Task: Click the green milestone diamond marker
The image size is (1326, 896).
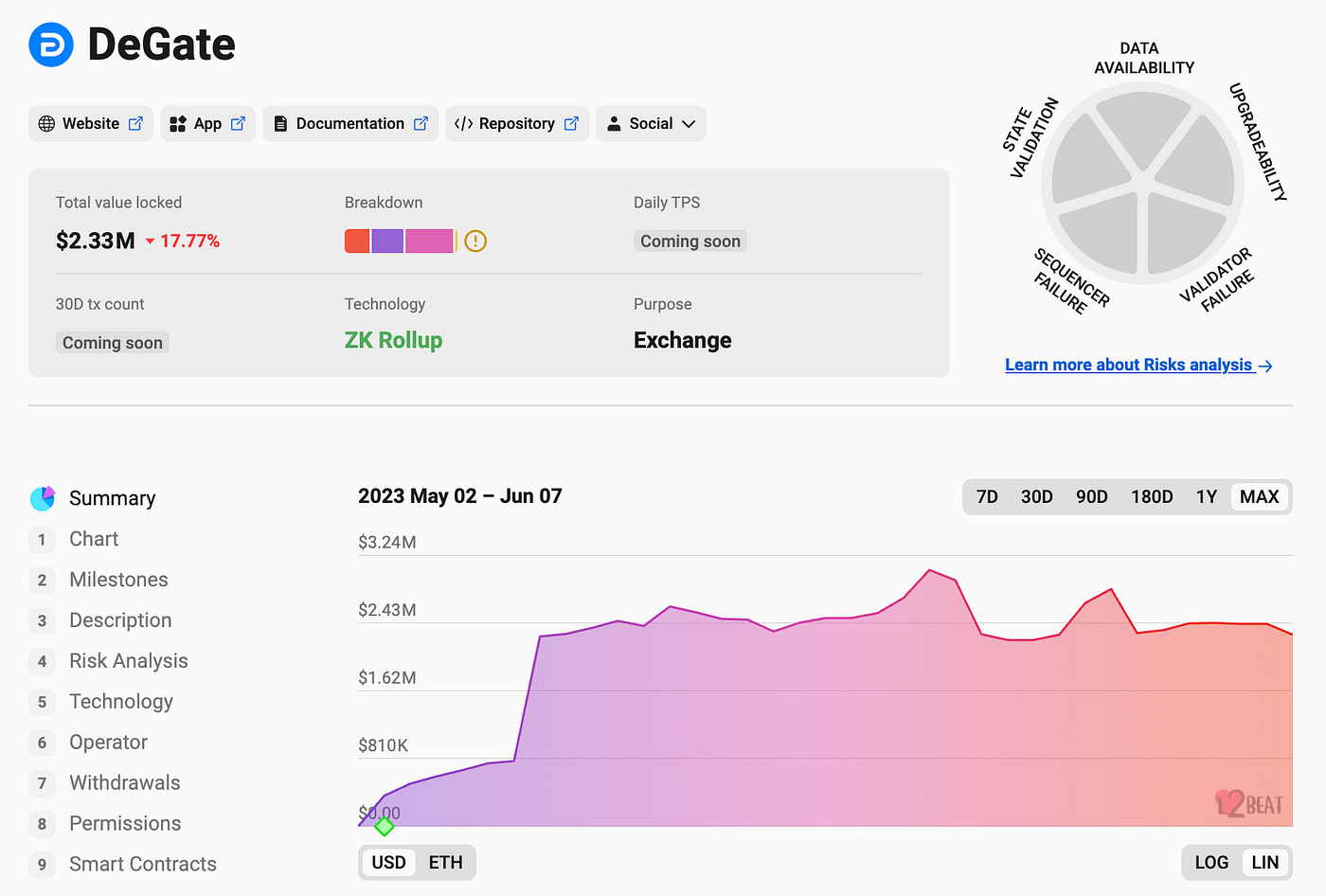Action: point(384,826)
